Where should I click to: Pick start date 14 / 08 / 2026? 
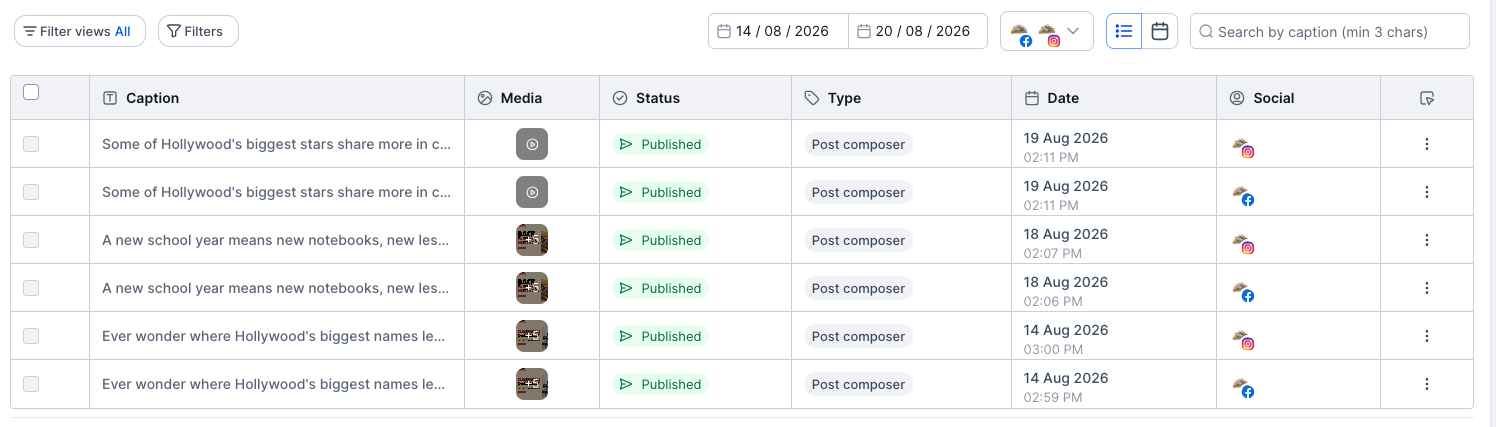coord(779,31)
